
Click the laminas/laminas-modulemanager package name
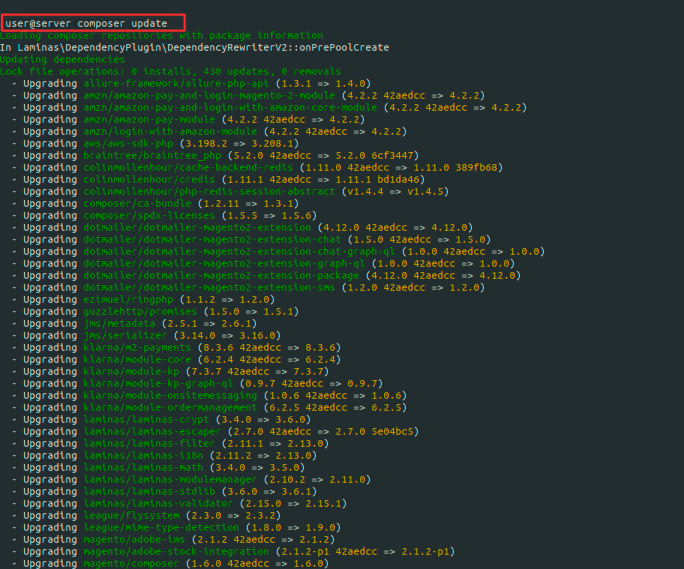coord(170,480)
